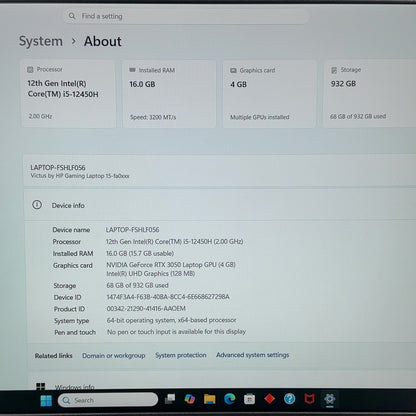Go back to the System breadcrumb
Viewport: 416px width, 416px height.
point(41,41)
